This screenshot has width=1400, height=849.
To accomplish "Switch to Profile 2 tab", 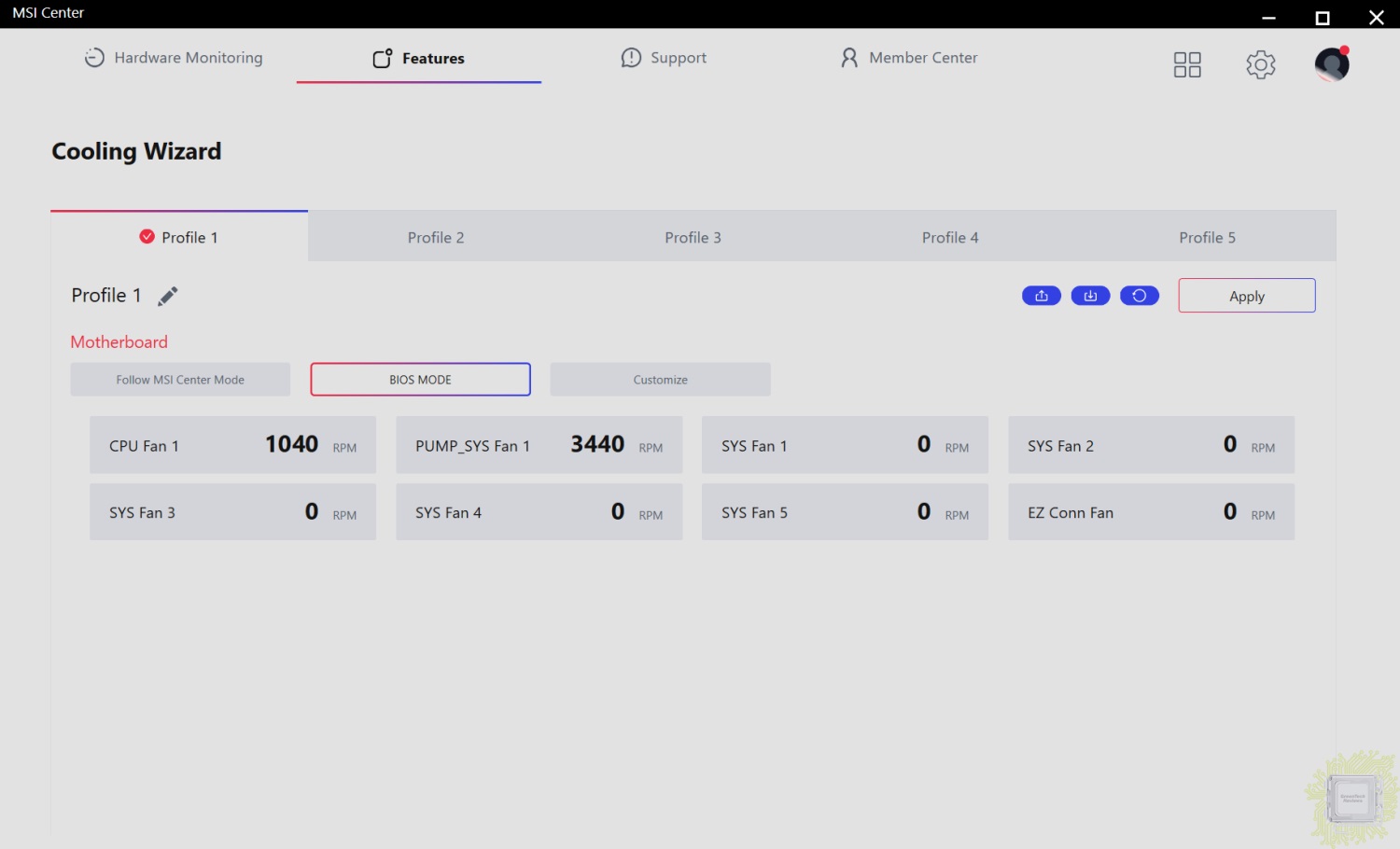I will 436,237.
